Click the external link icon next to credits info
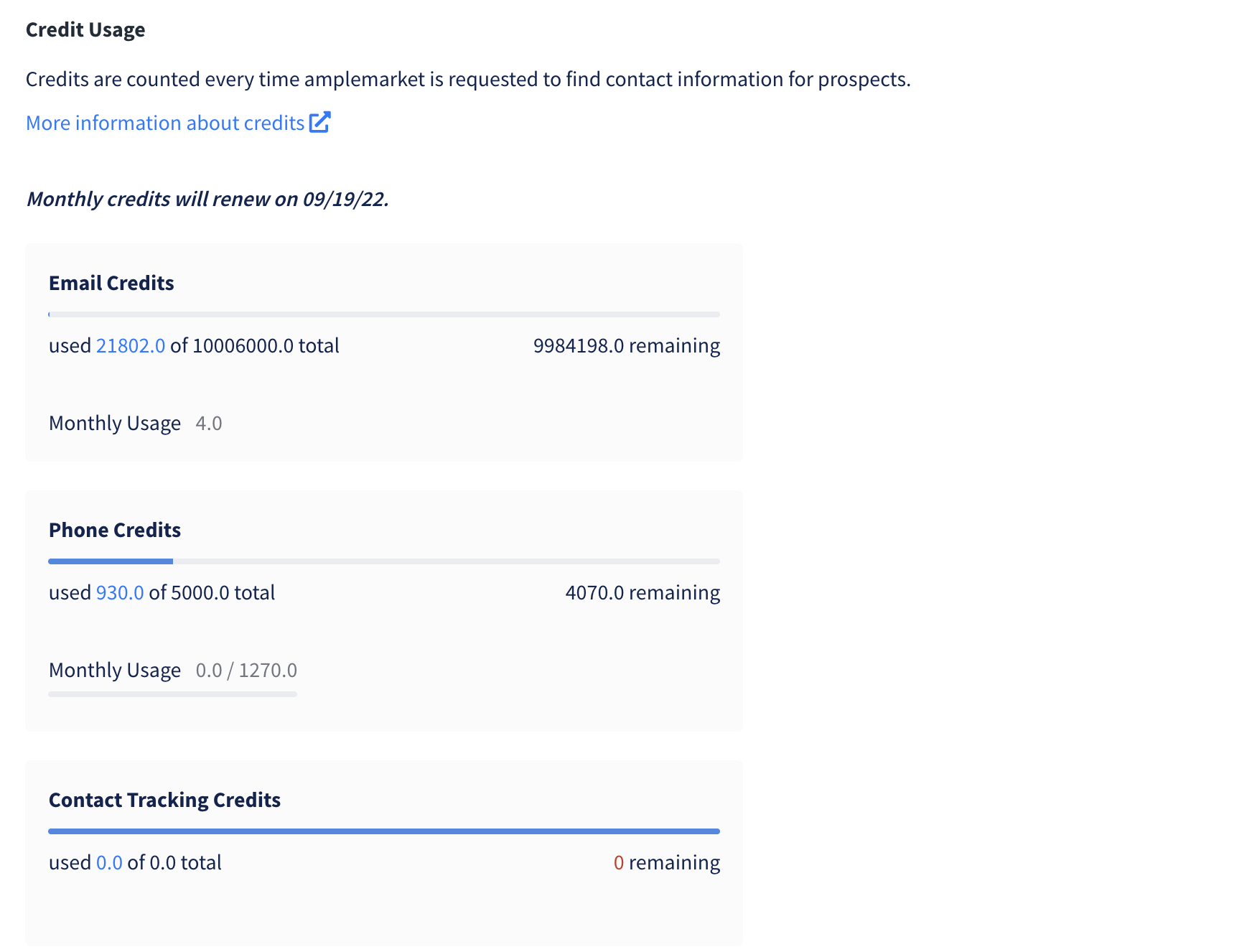This screenshot has height=952, width=1252. [319, 122]
